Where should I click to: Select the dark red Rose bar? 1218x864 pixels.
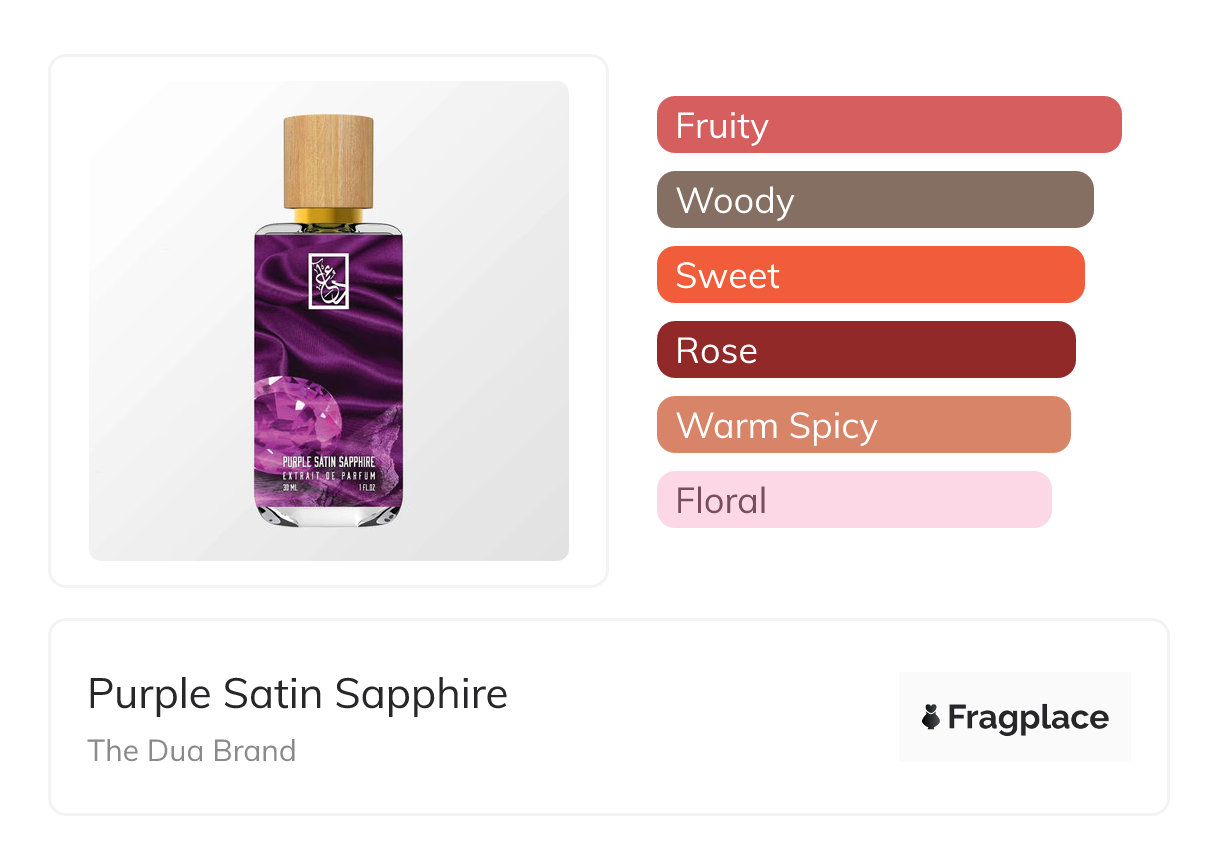click(865, 350)
